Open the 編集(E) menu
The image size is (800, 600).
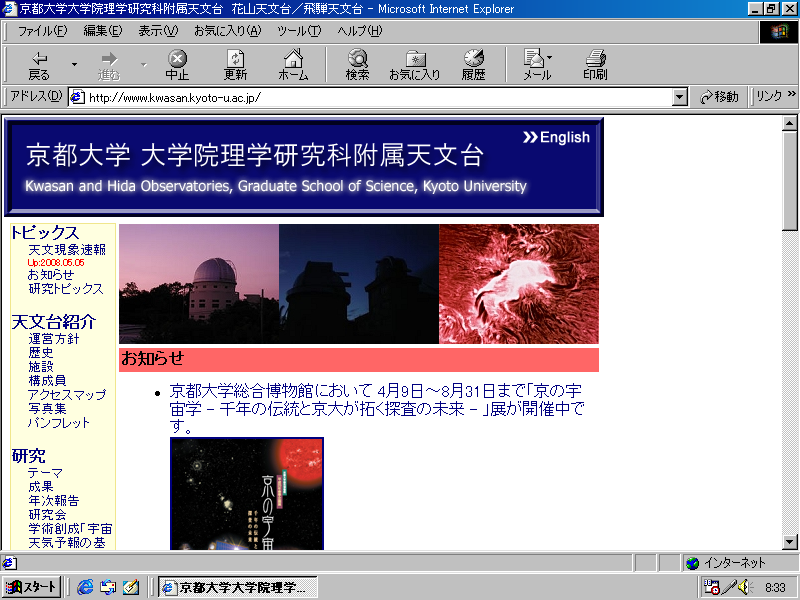point(103,31)
